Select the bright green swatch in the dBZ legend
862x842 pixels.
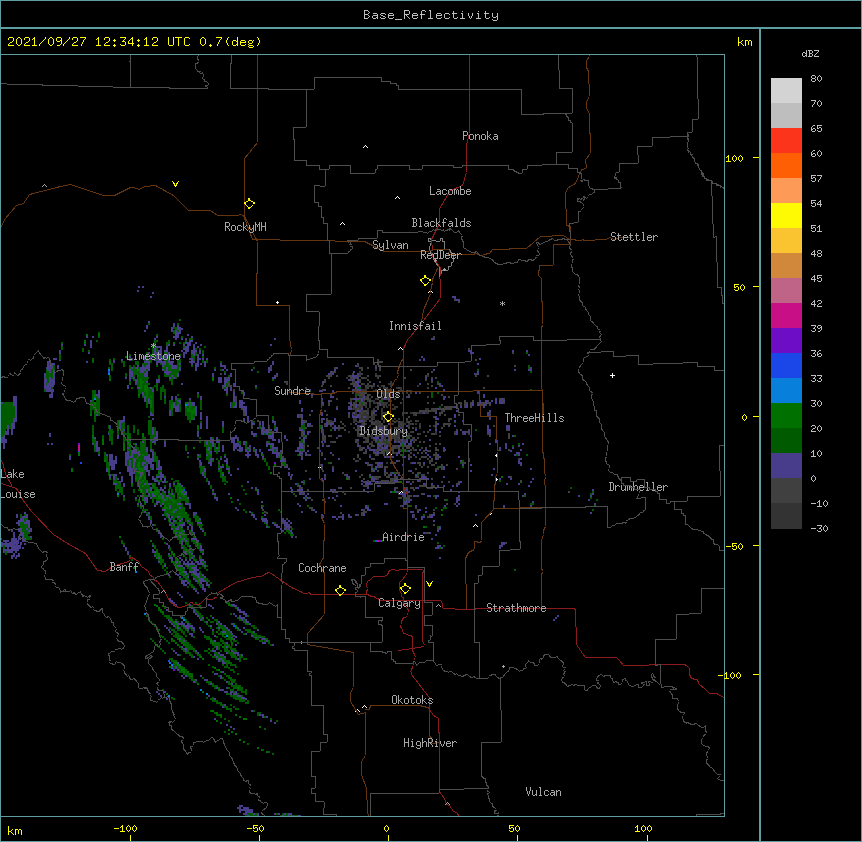point(786,416)
